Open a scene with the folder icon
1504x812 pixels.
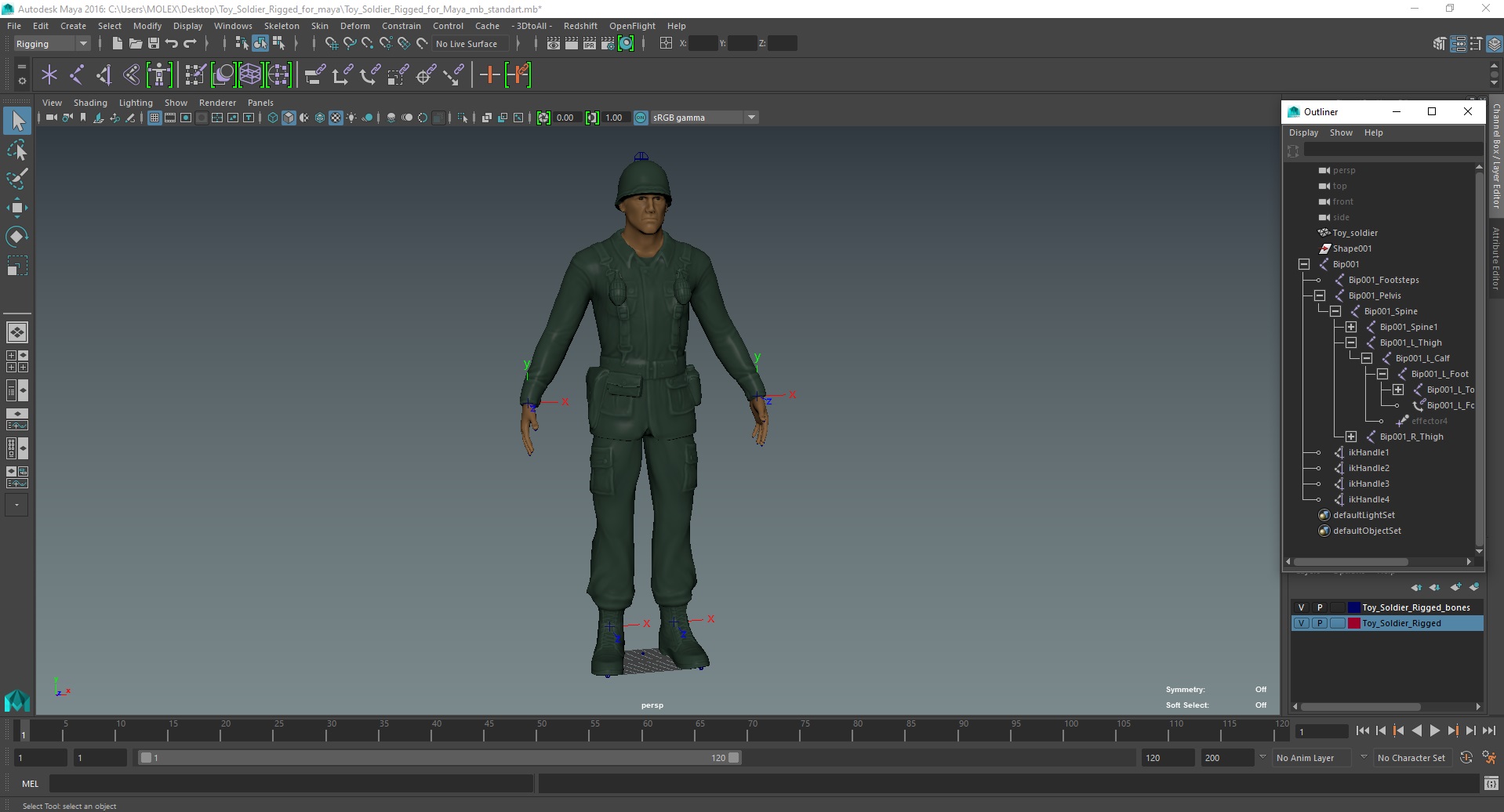click(x=135, y=44)
